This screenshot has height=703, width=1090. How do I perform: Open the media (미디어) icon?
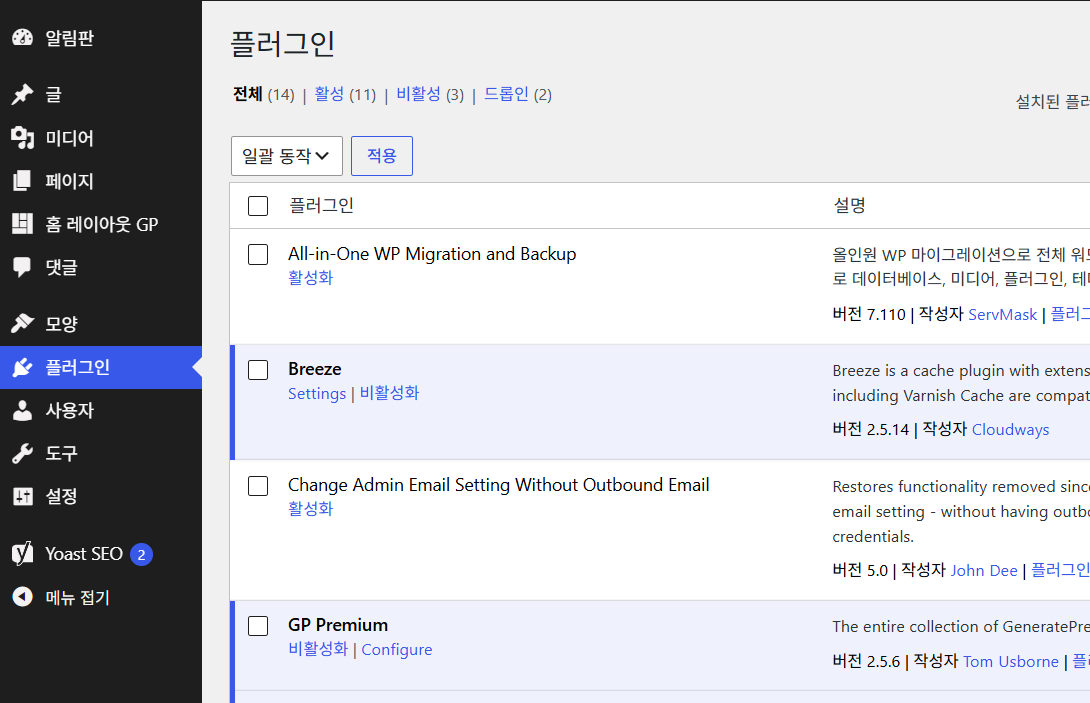22,138
